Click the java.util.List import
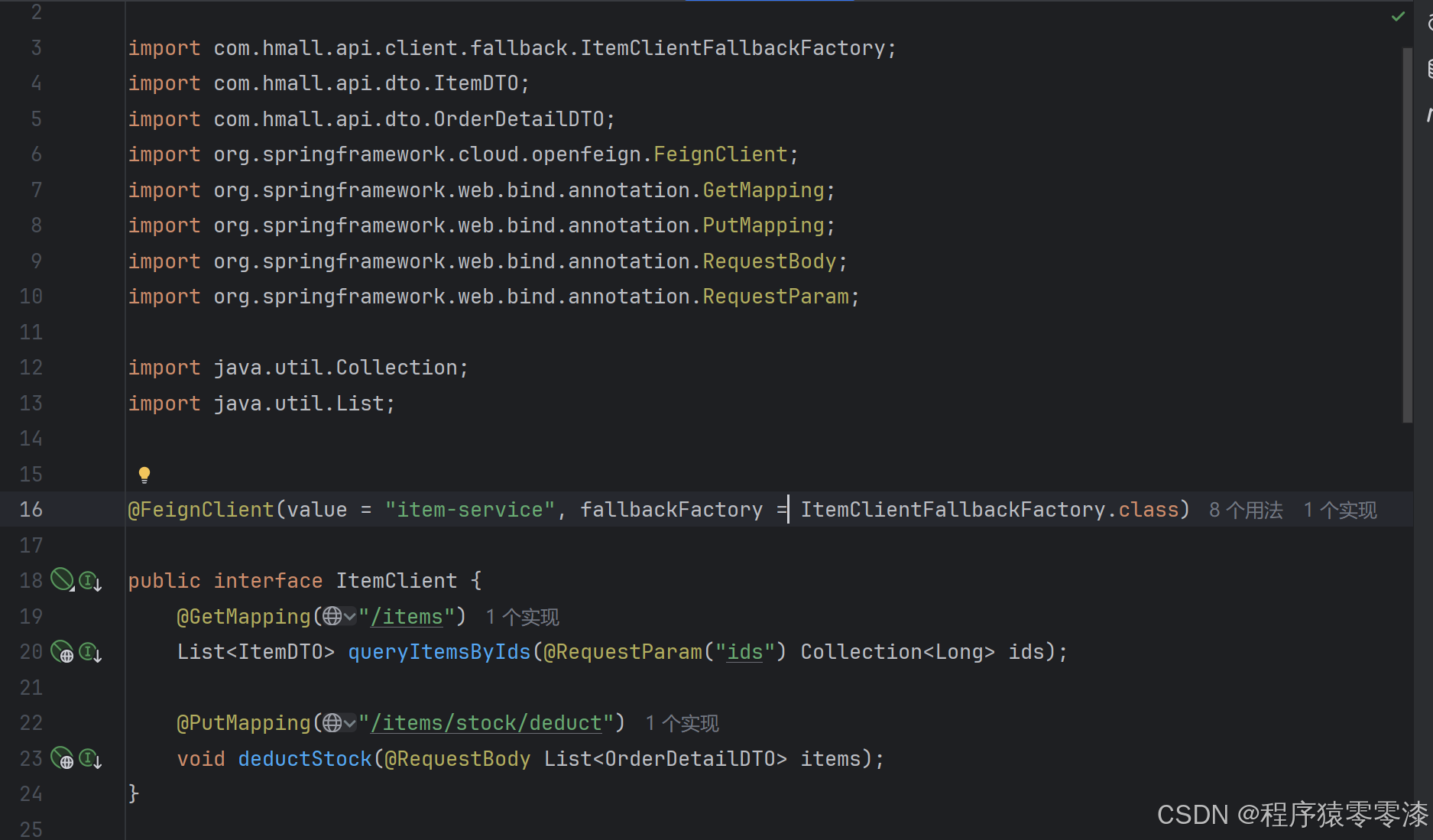 pos(261,404)
